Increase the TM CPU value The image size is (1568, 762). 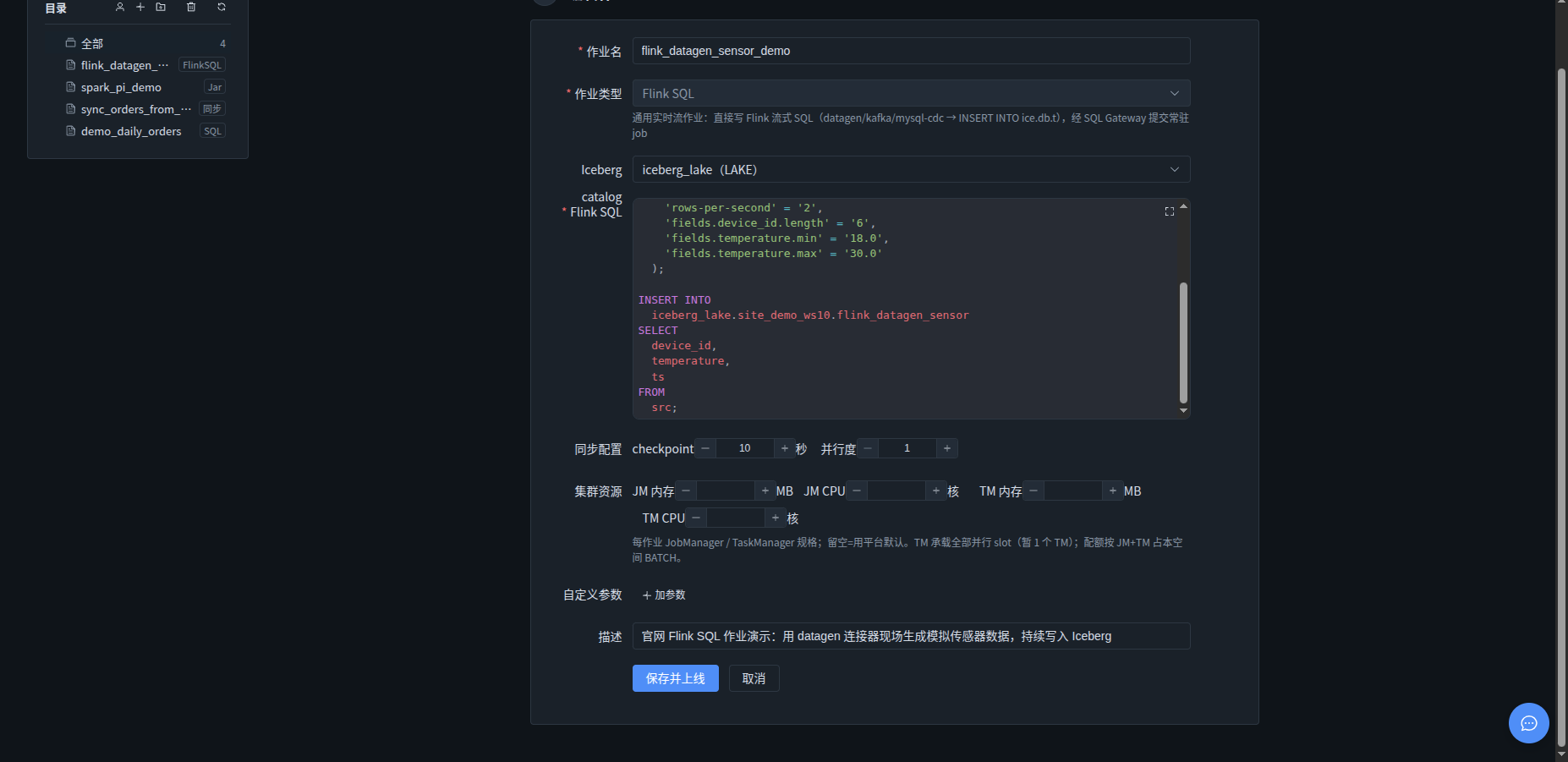(x=776, y=518)
